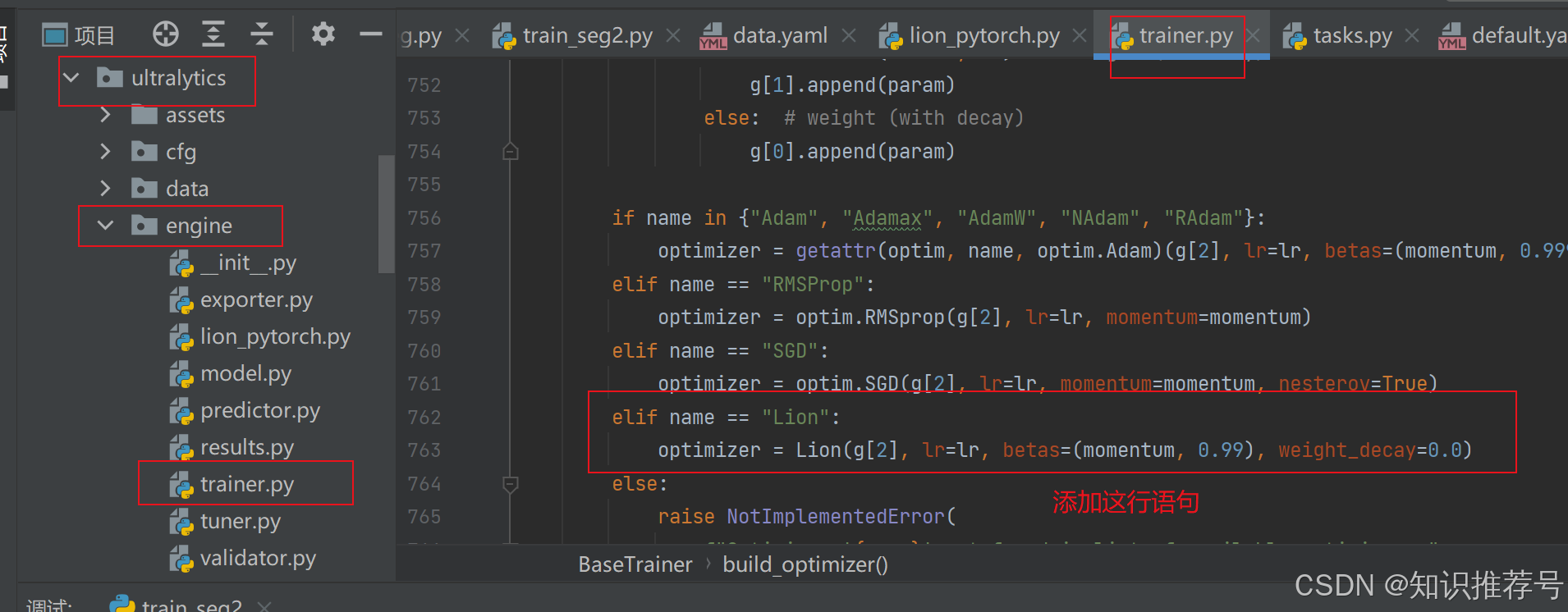This screenshot has height=612, width=1568.
Task: Collapse the ultralytics folder
Action: pos(71,78)
